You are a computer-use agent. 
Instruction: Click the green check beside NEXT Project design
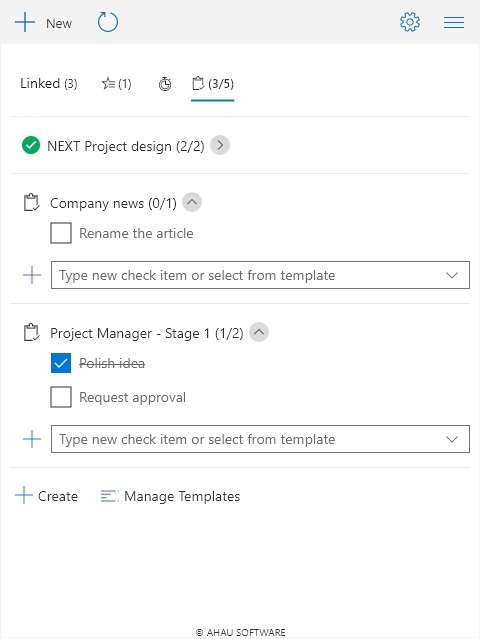31,145
